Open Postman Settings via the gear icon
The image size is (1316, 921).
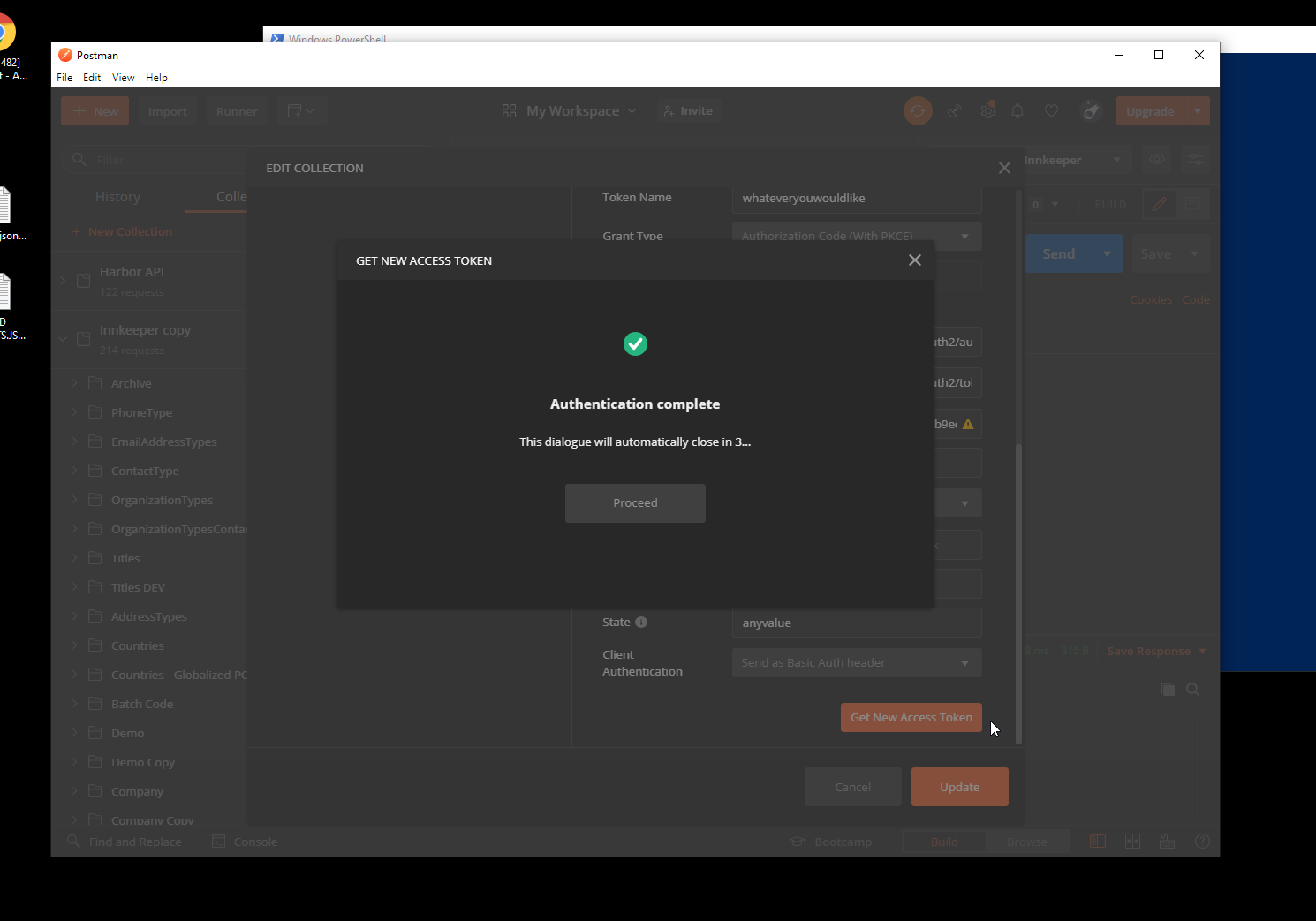pyautogui.click(x=987, y=110)
